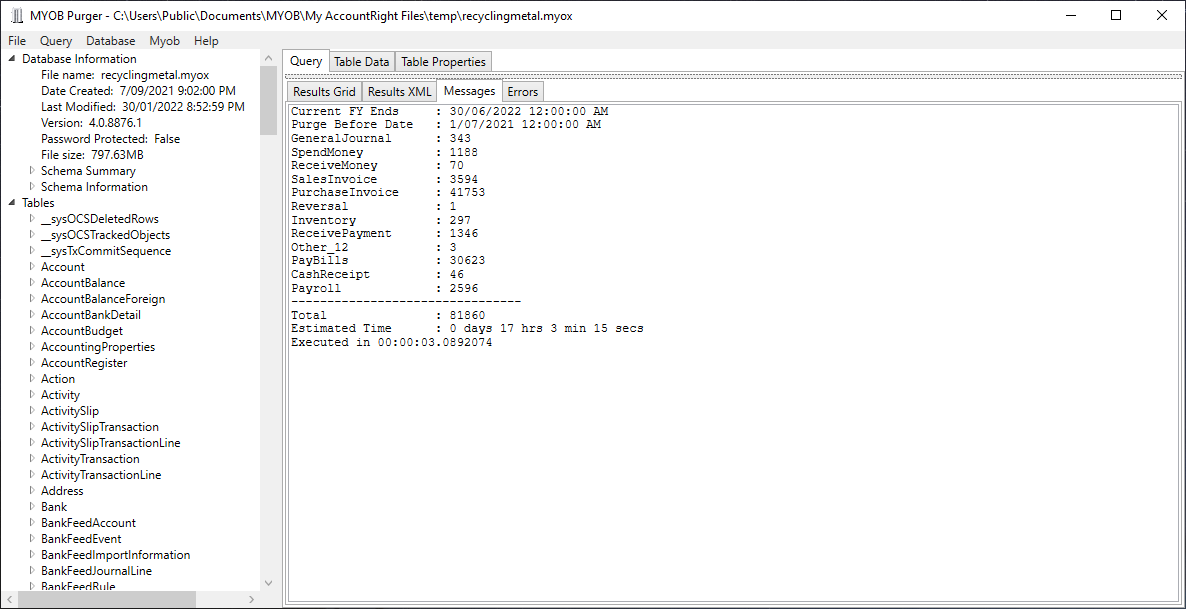Viewport: 1186px width, 609px height.
Task: Switch to the Table Data tab
Action: [362, 62]
